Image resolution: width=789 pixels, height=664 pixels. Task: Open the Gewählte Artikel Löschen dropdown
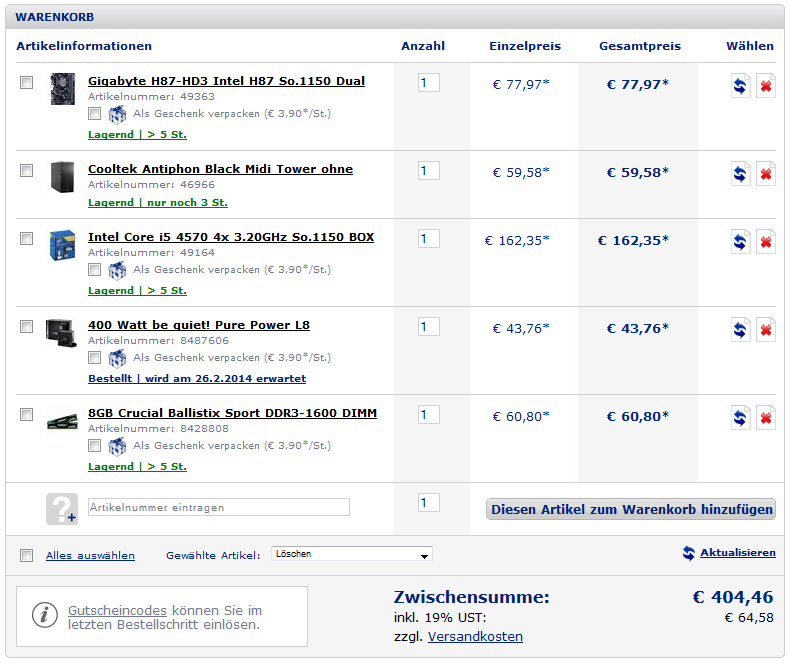[x=352, y=554]
